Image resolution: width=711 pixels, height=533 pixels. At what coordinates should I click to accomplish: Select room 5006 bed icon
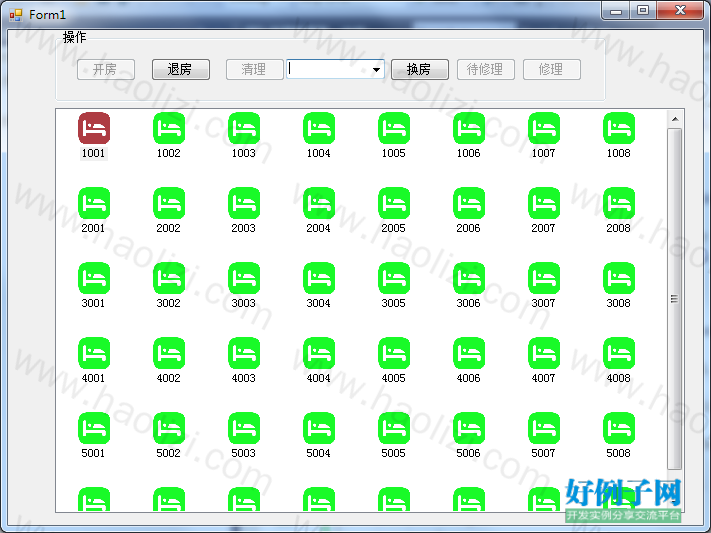[x=469, y=428]
